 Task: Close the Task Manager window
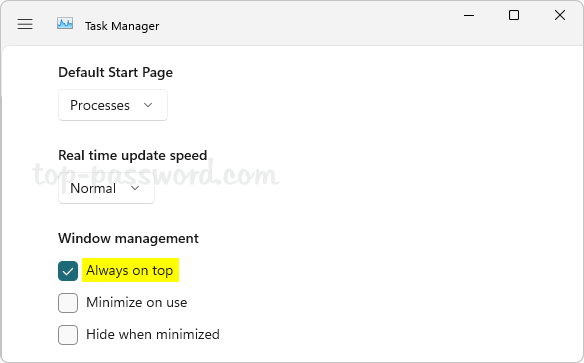click(560, 15)
